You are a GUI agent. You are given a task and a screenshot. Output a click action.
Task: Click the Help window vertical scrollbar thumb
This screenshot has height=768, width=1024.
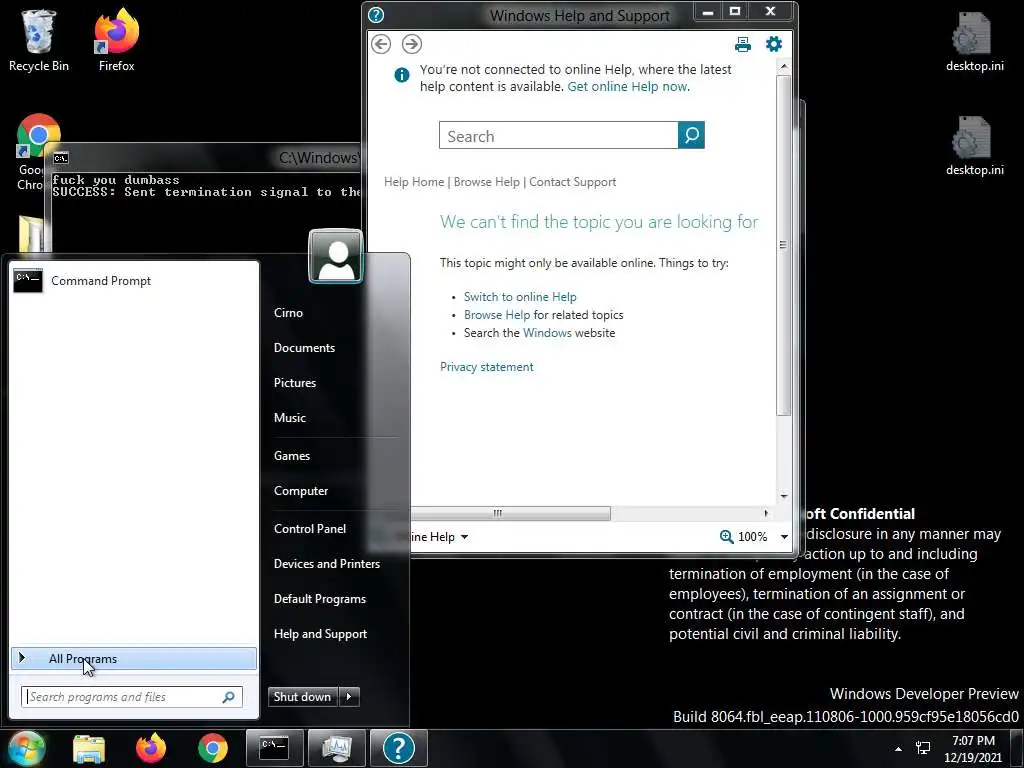coord(784,245)
